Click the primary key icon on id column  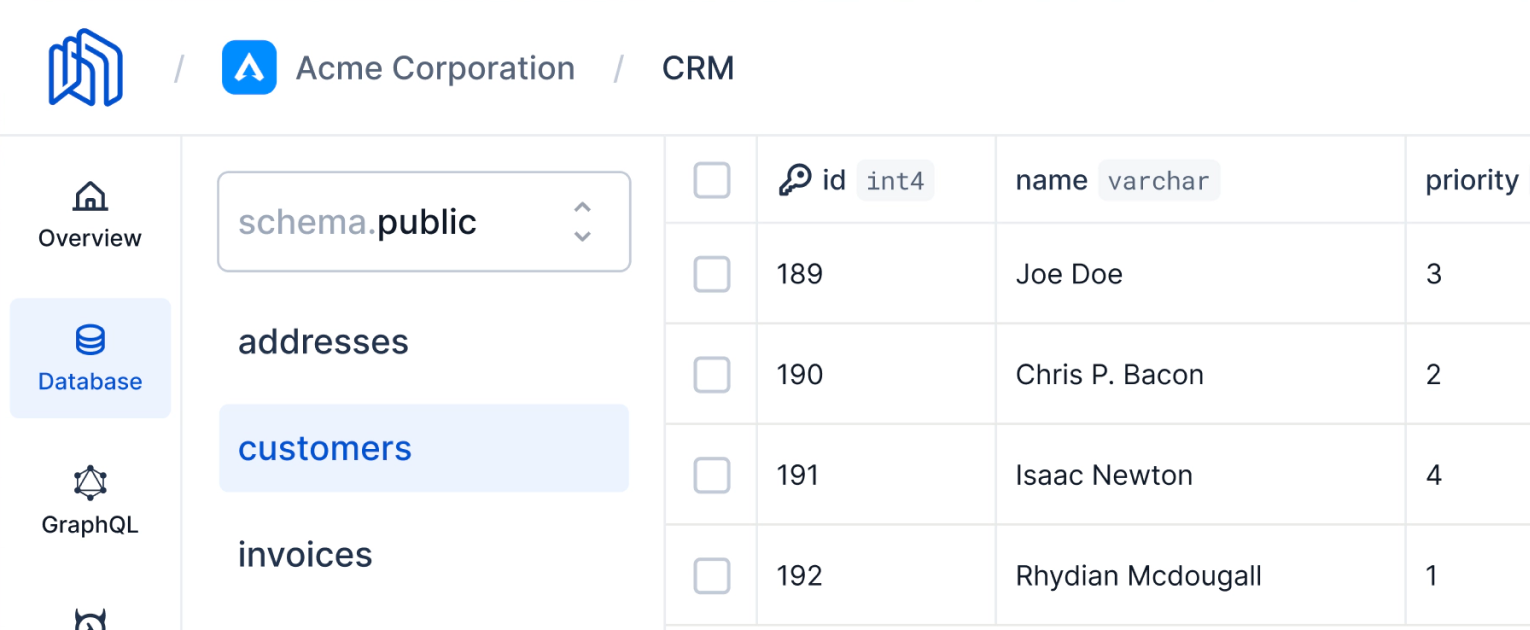[x=795, y=181]
